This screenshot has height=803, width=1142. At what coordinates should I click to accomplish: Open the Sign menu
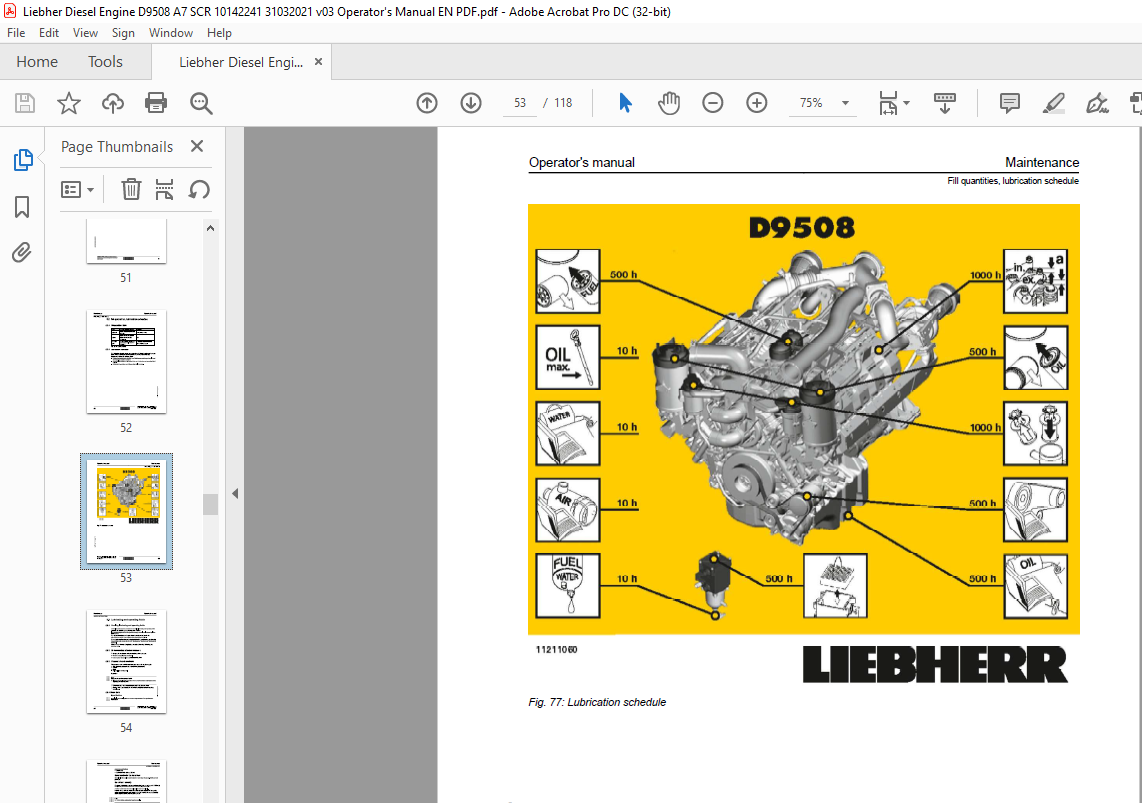click(x=123, y=33)
